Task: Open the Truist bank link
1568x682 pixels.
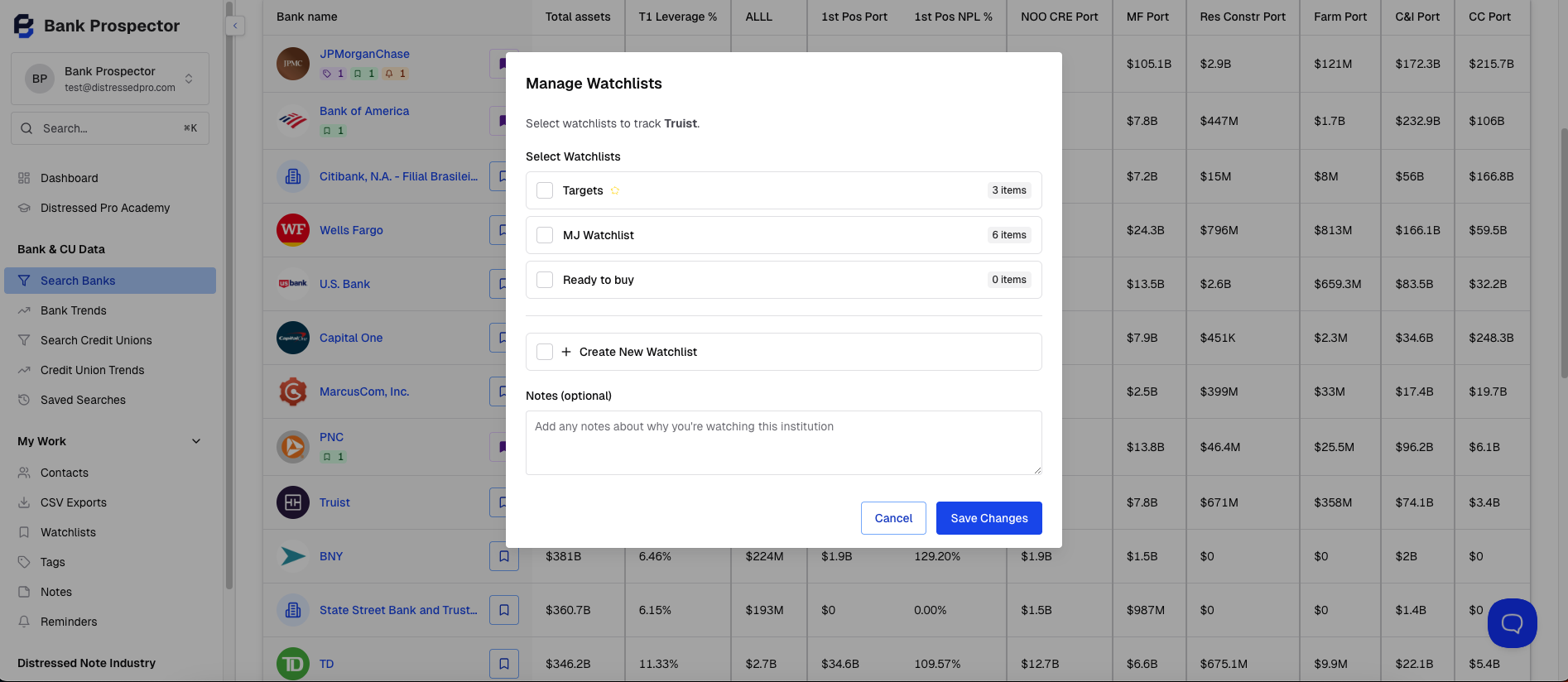Action: point(334,502)
